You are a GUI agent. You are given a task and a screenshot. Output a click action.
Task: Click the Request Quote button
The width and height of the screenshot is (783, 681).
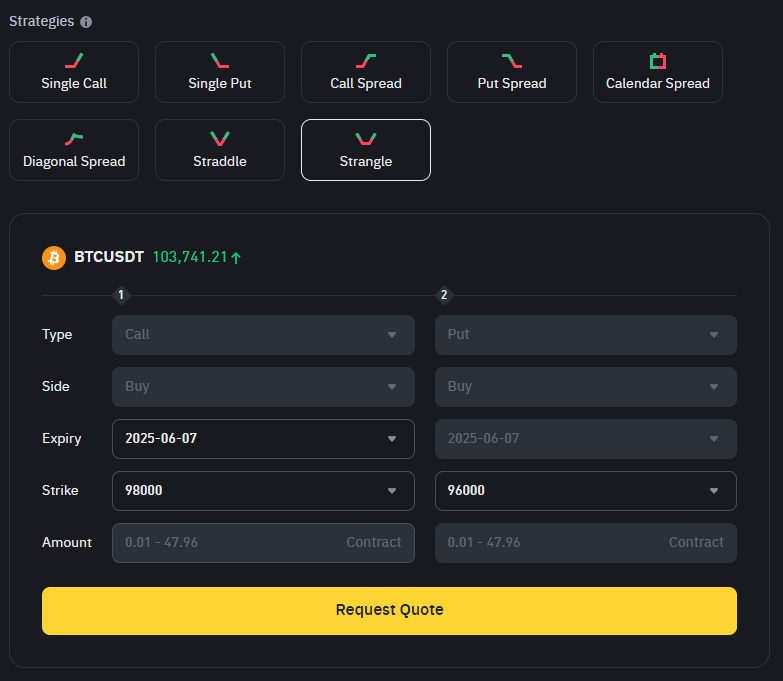(390, 611)
